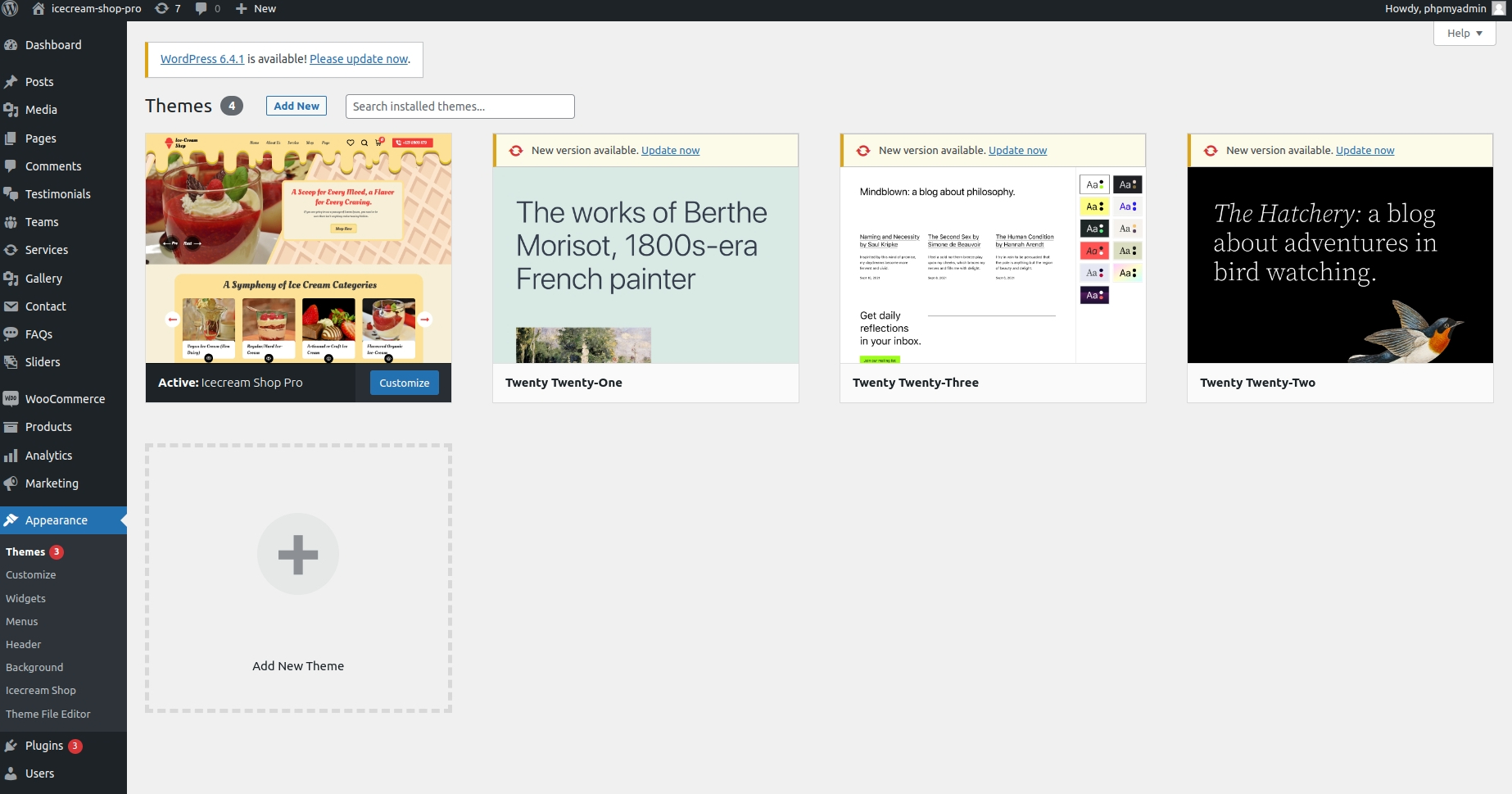Click the Themes heading count badge 4
Screen dimensions: 1512x794
[x=232, y=106]
